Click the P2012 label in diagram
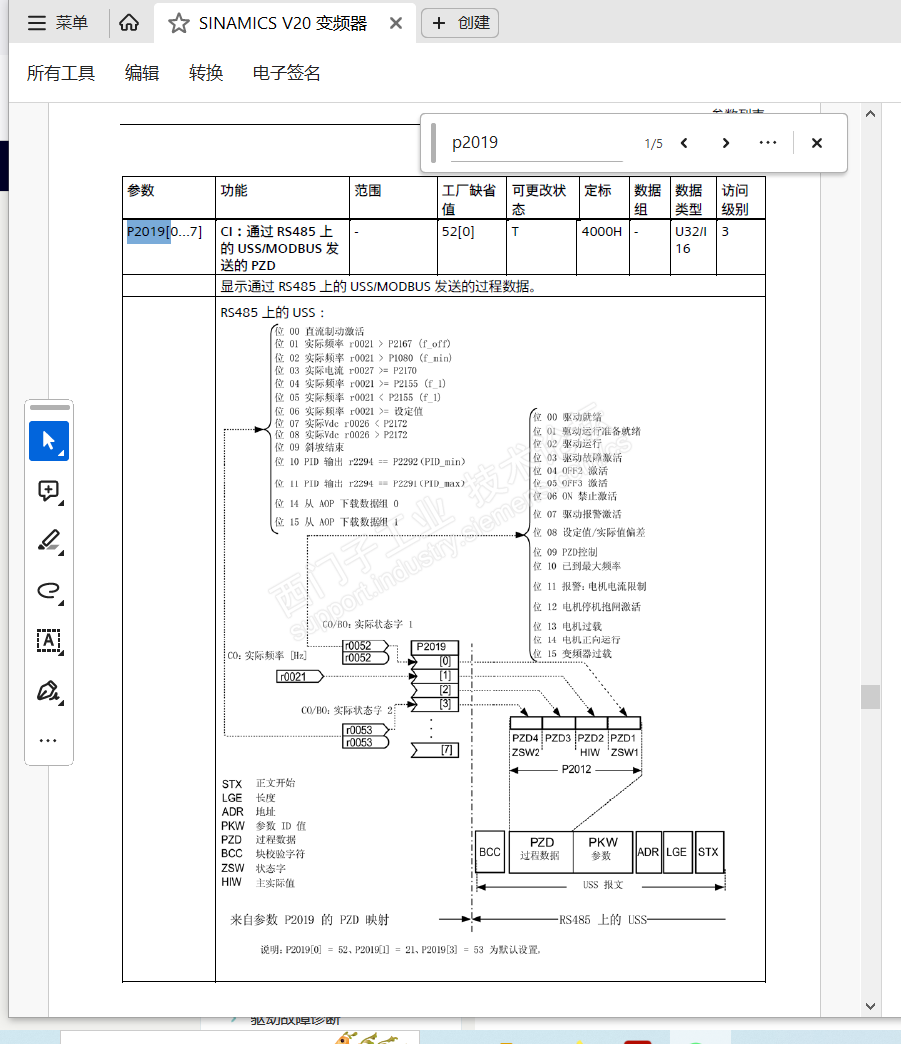The height and width of the screenshot is (1044, 901). [576, 770]
